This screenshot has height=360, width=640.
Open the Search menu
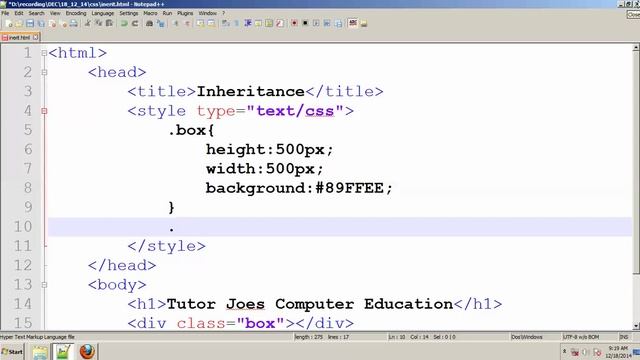[36, 13]
